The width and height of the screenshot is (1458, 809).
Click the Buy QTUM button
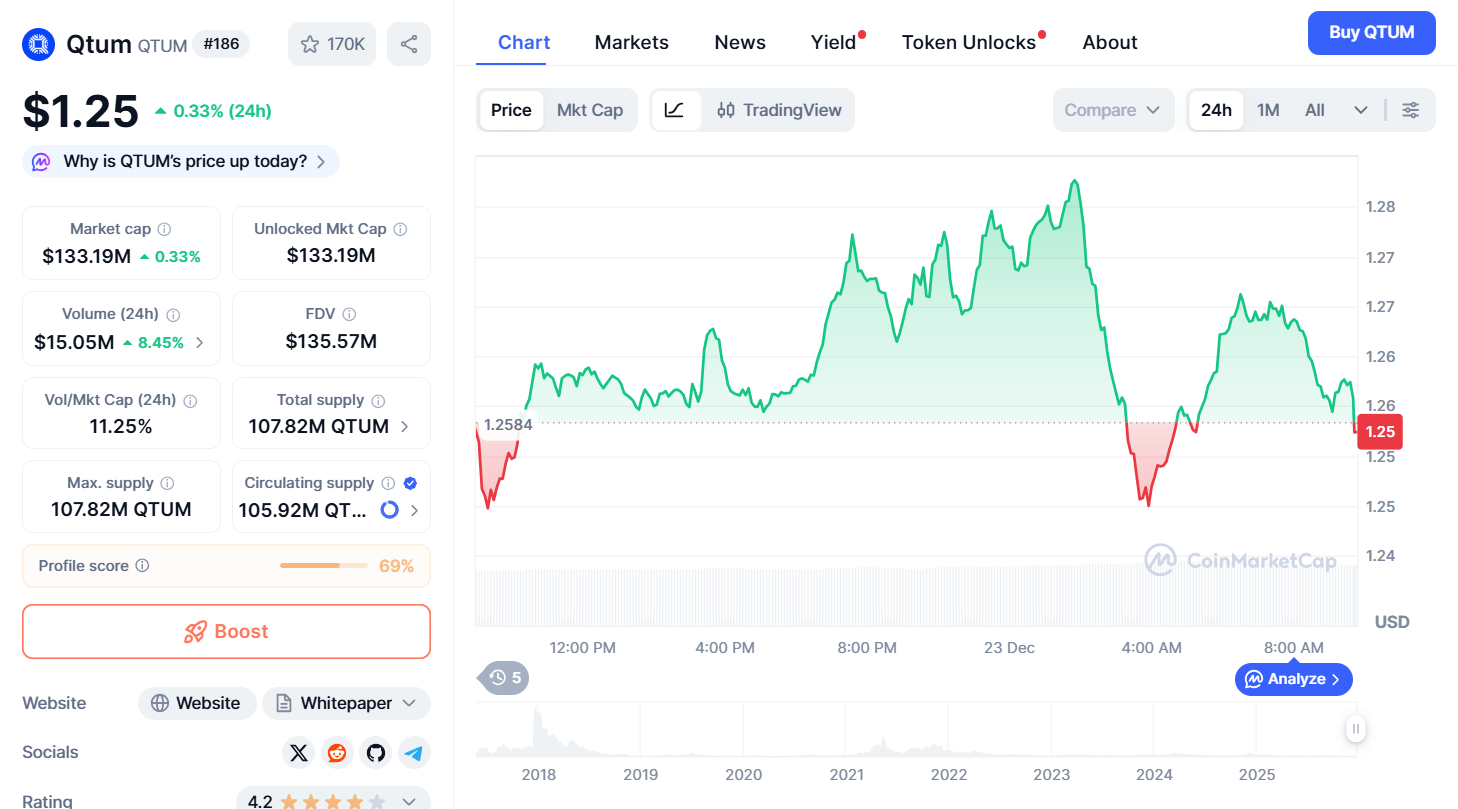(1371, 33)
